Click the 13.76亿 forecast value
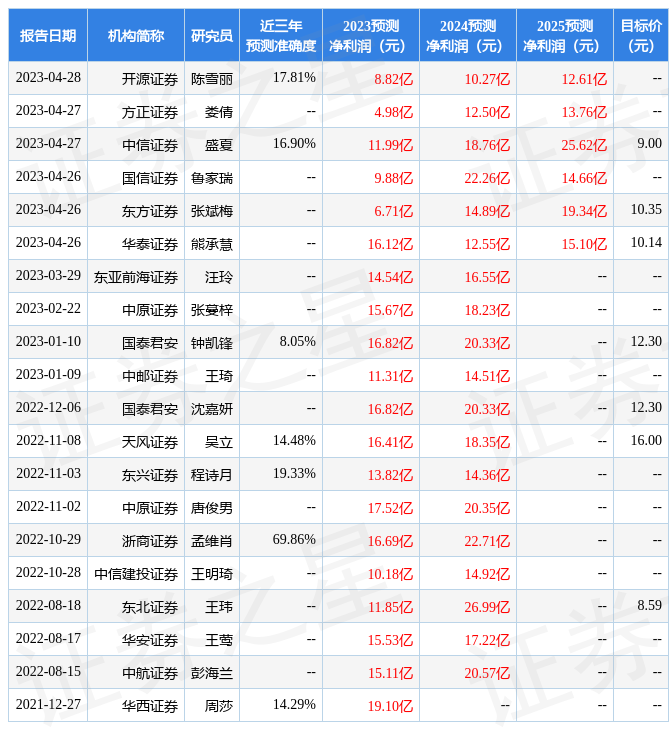The height and width of the screenshot is (730, 669). click(584, 112)
